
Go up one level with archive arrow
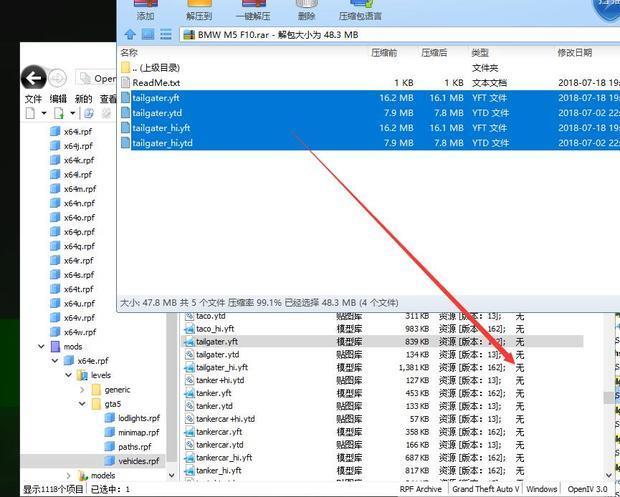pos(127,35)
